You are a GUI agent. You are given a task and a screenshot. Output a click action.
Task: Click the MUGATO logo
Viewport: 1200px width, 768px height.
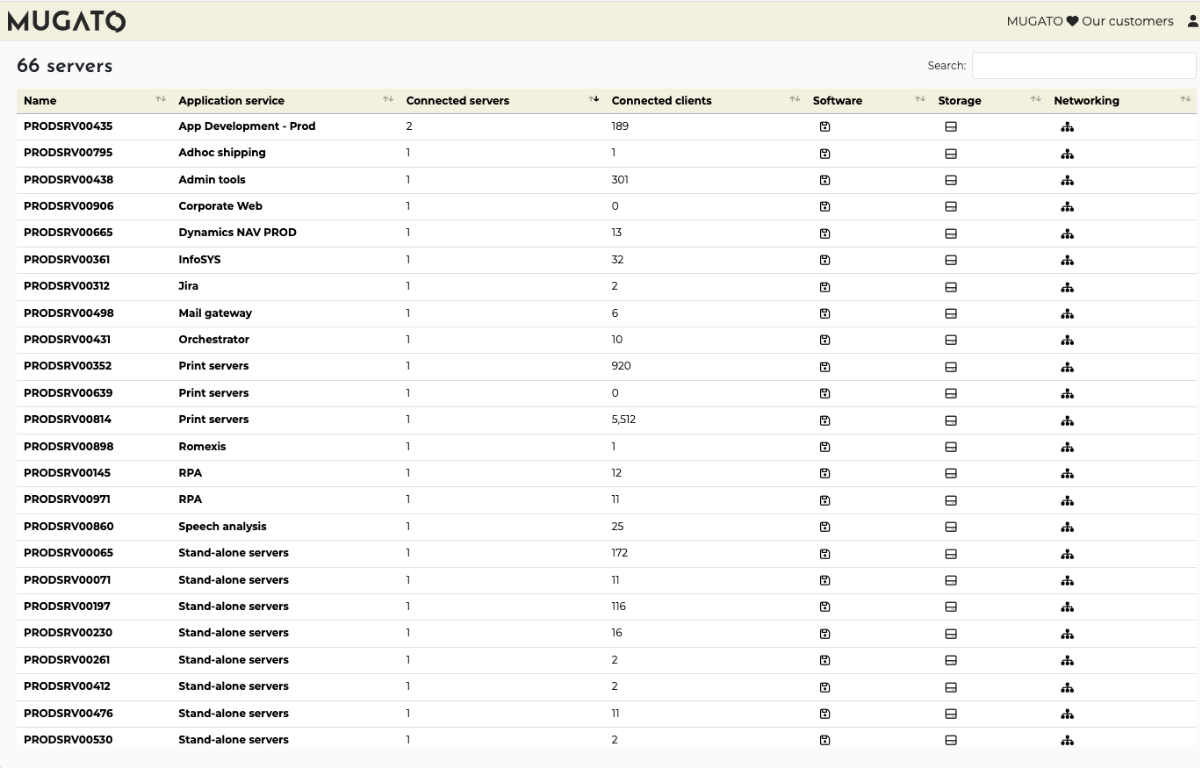66,21
